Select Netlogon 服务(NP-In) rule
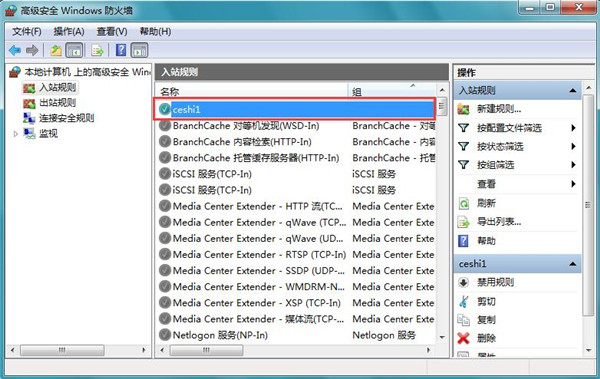 coord(220,335)
